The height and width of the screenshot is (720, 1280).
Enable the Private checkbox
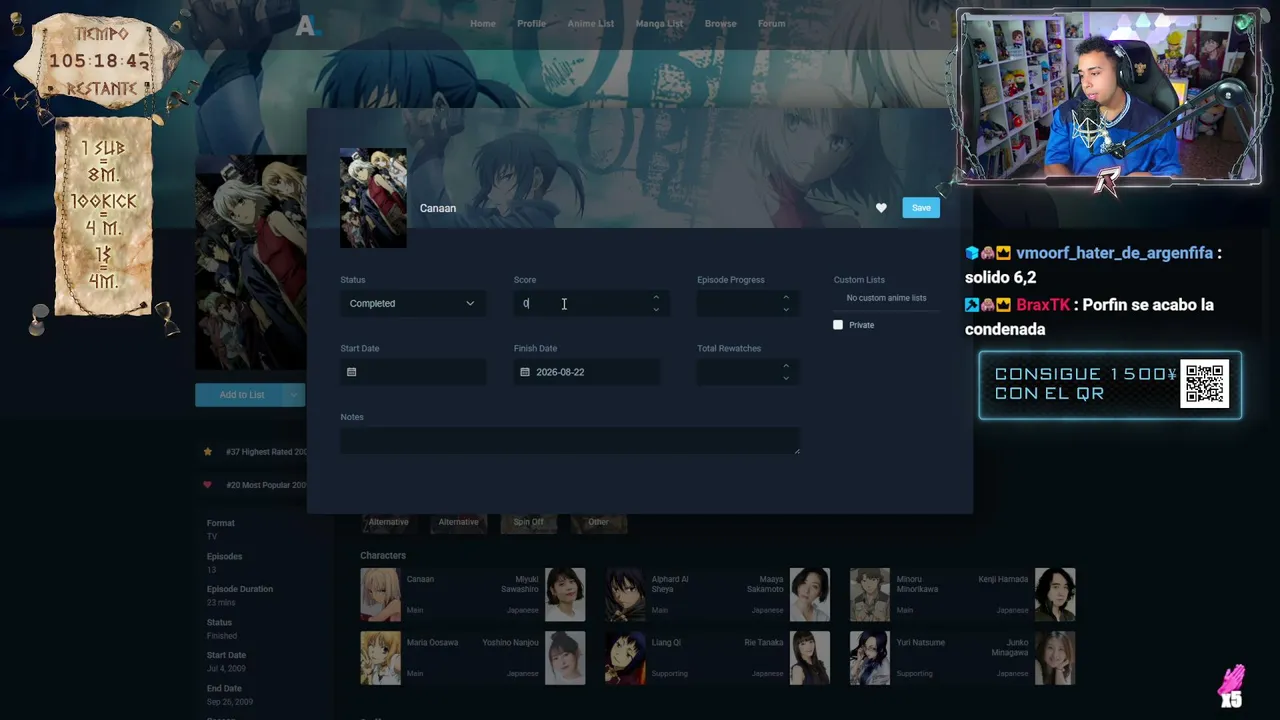(x=838, y=325)
